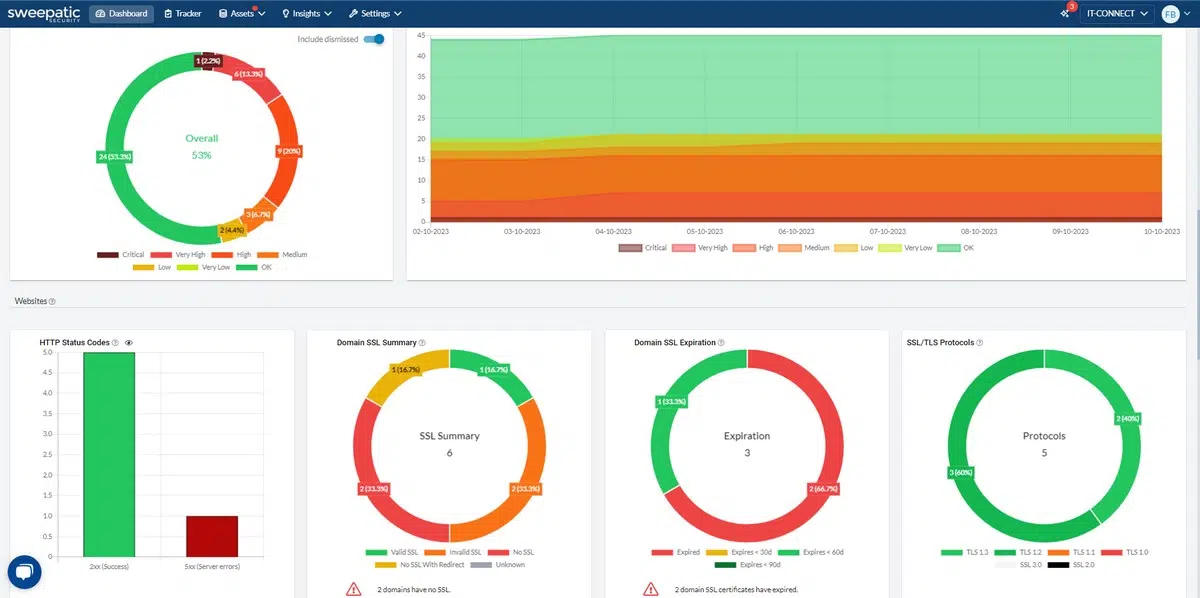Click help icon next to Domain SSL Summary
This screenshot has height=598, width=1200.
click(x=422, y=343)
